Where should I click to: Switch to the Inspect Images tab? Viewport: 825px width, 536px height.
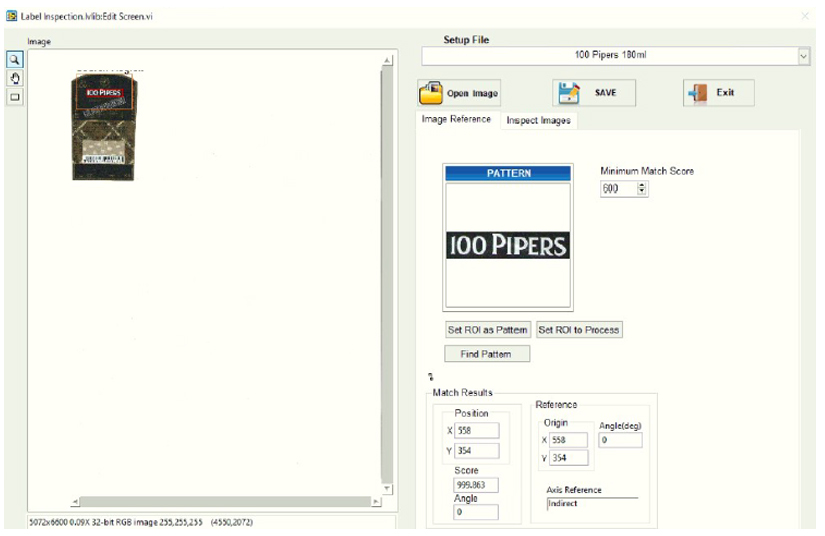538,121
